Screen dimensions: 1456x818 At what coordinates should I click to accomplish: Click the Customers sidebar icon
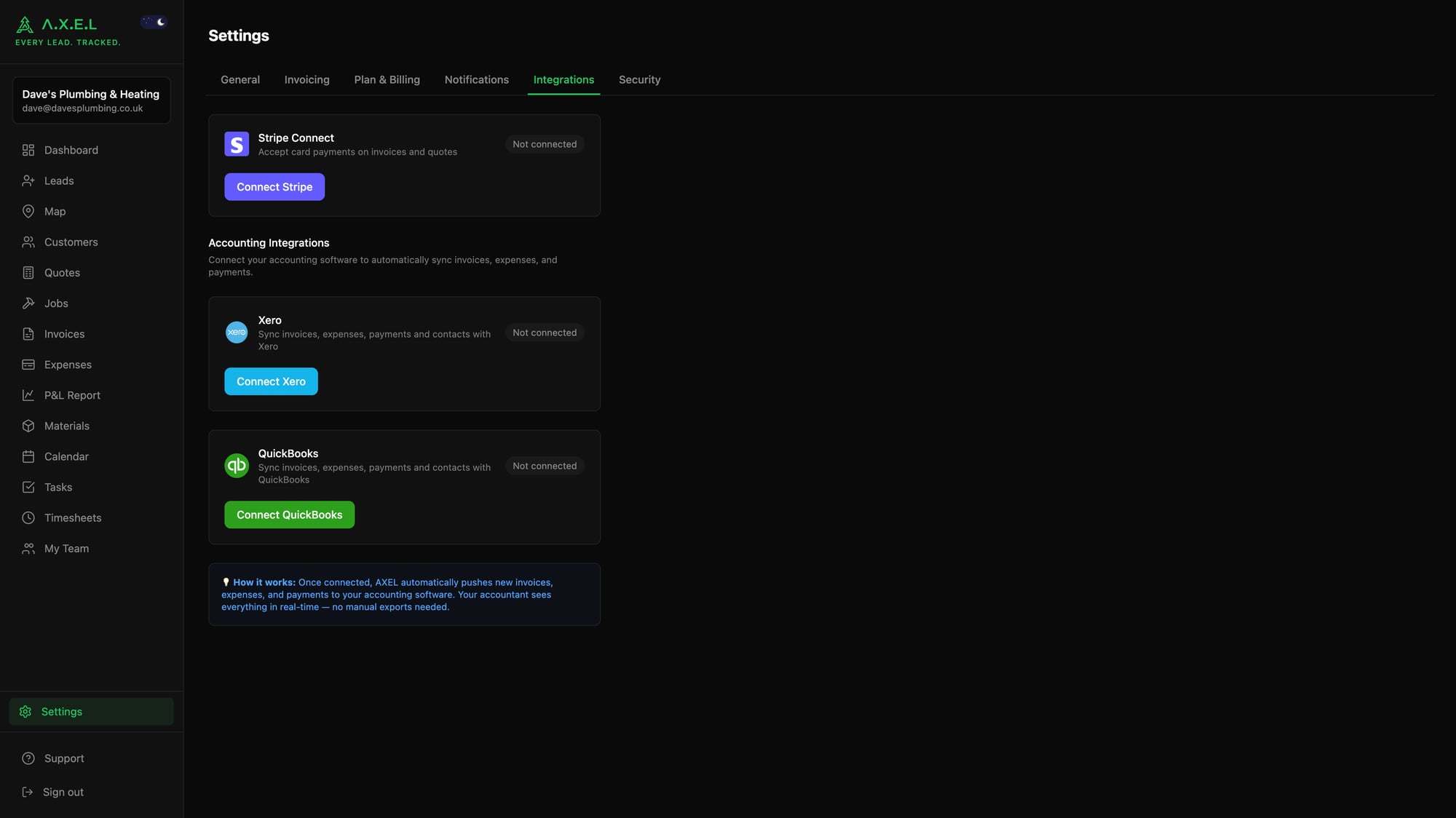click(28, 242)
